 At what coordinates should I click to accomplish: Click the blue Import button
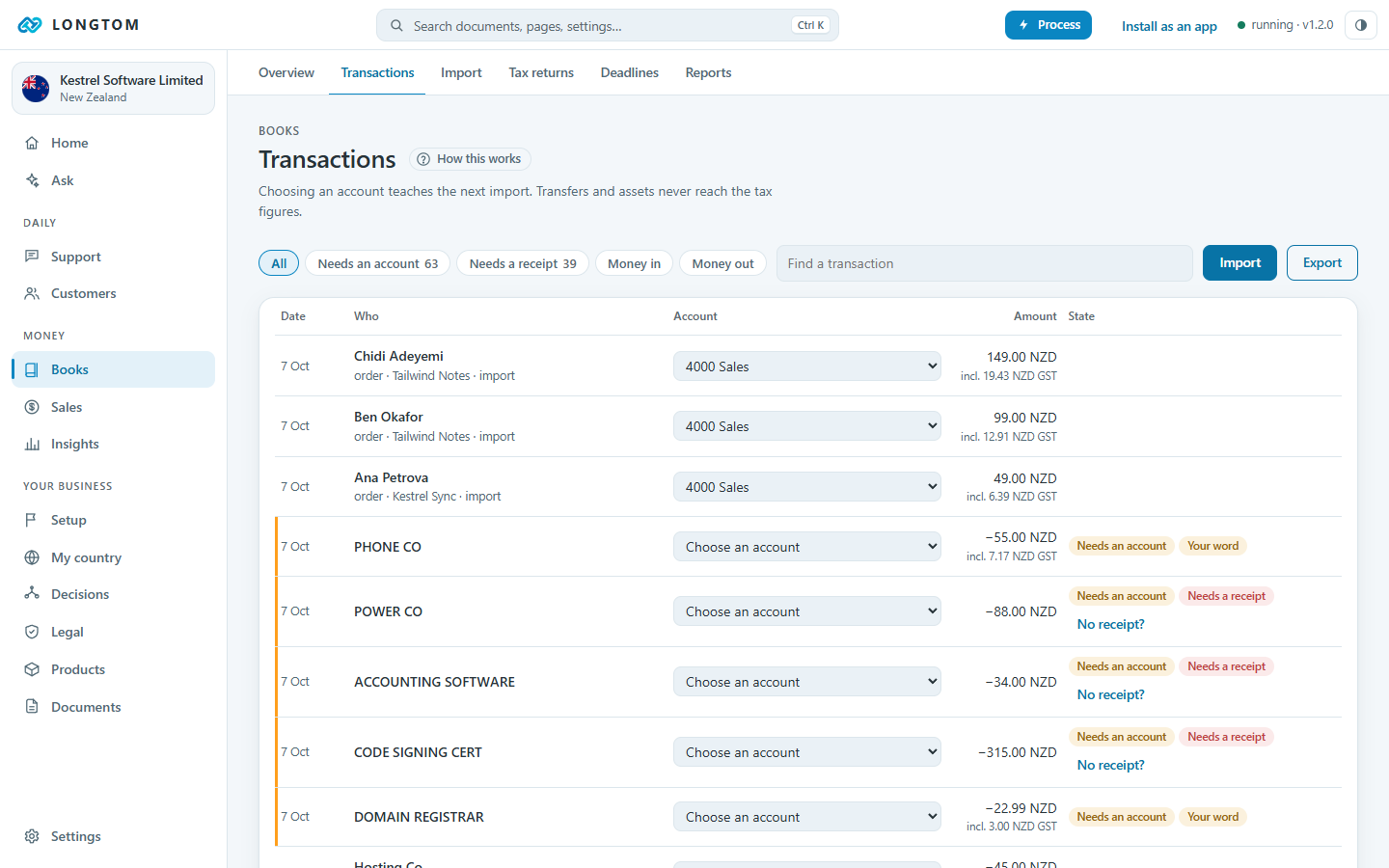click(1239, 262)
